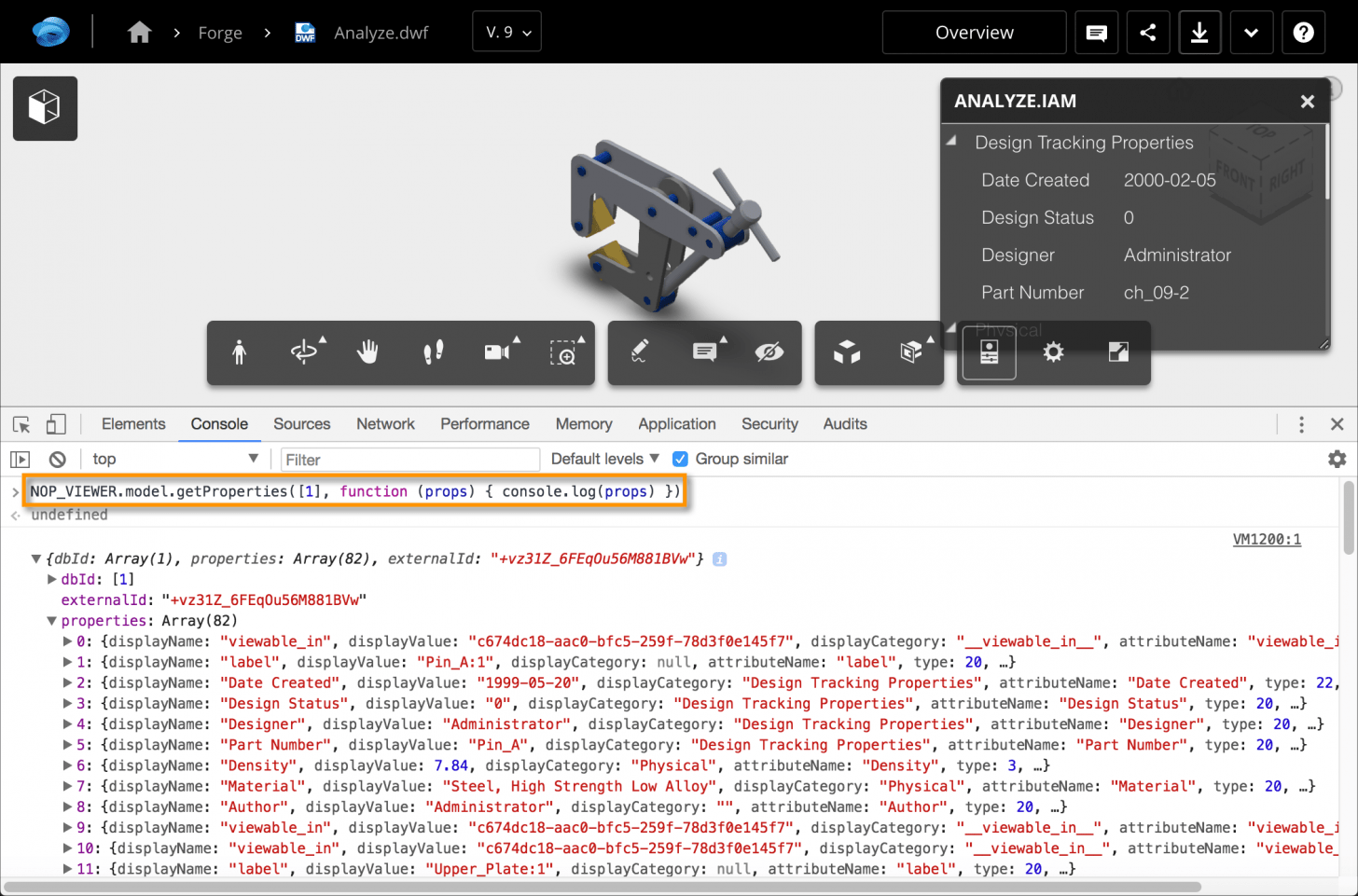This screenshot has height=896, width=1358.
Task: Click the Overview button
Action: [975, 33]
